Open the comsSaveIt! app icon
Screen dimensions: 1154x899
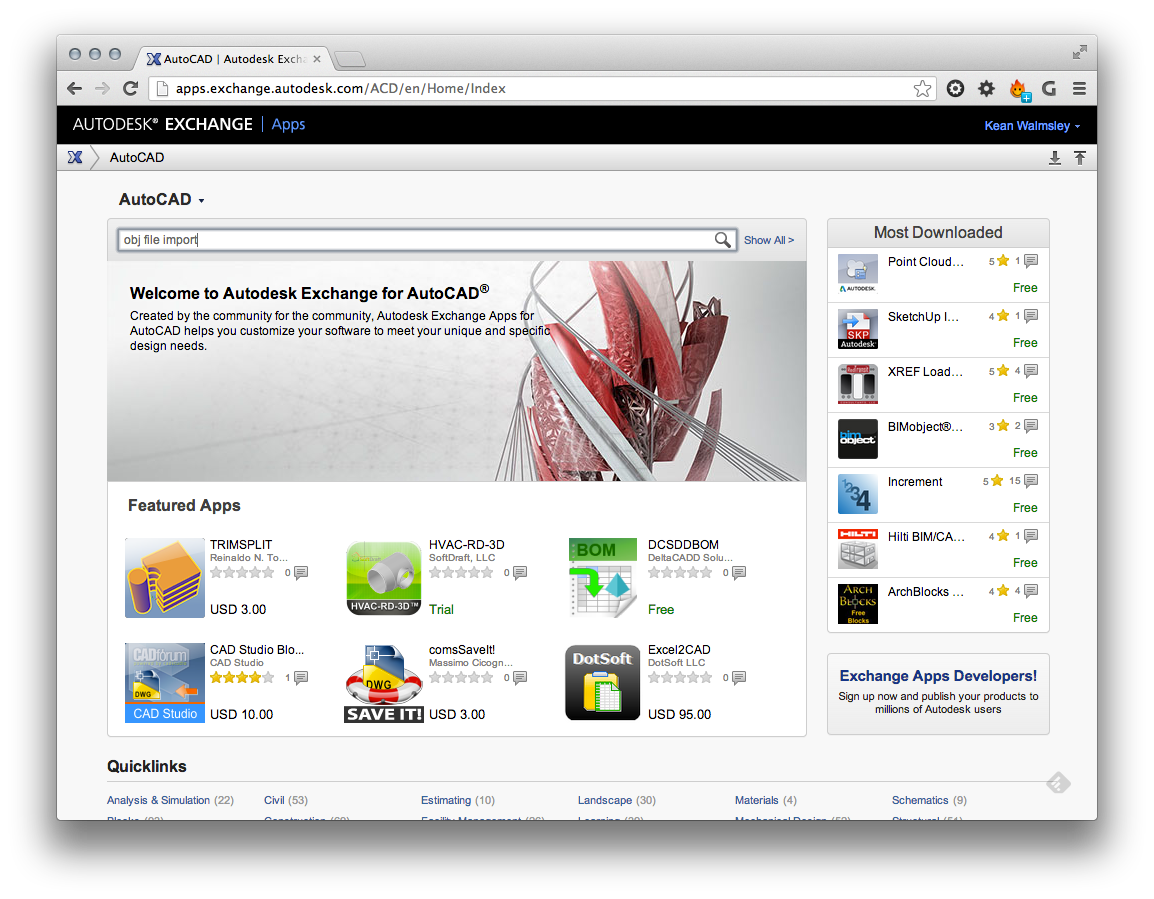point(384,682)
